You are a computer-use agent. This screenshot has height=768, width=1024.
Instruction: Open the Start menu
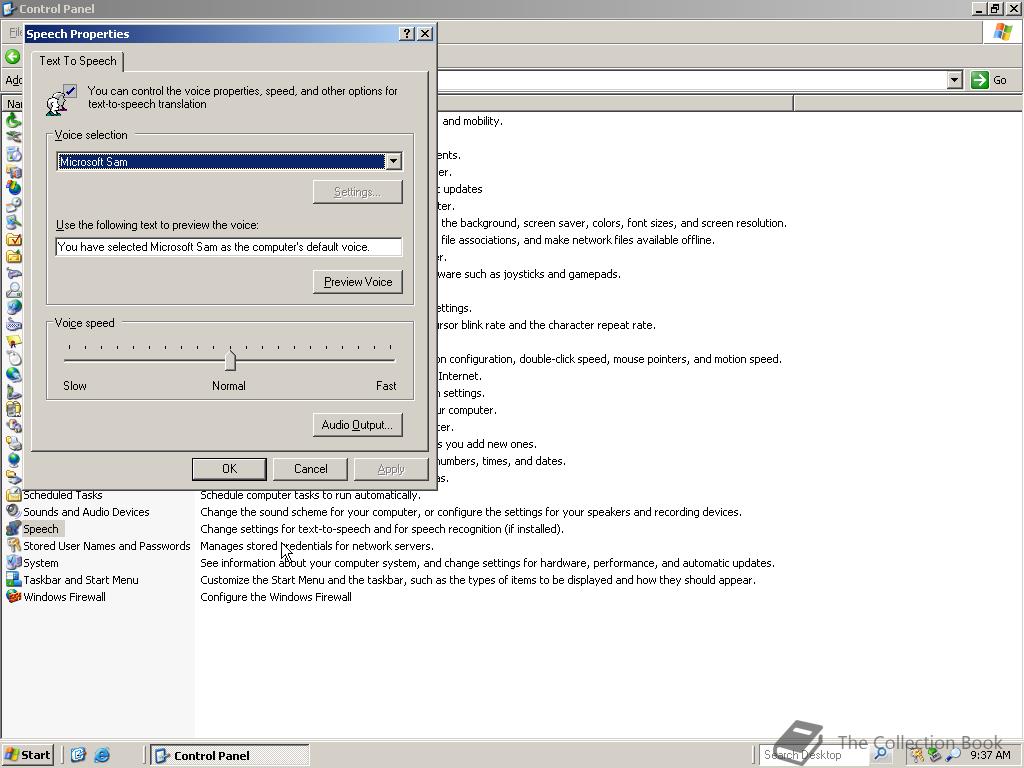[27, 755]
